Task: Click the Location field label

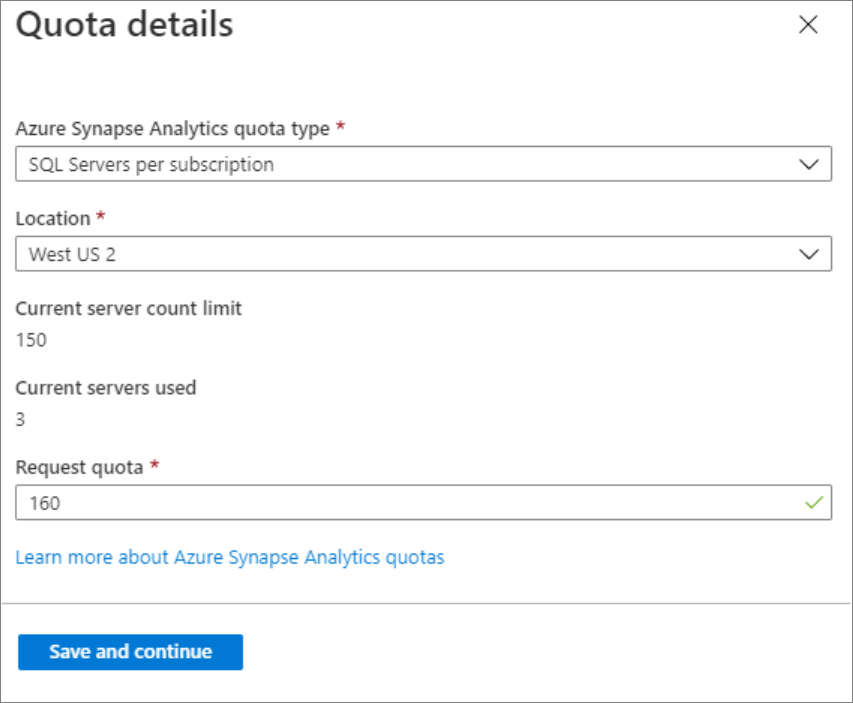Action: (52, 218)
